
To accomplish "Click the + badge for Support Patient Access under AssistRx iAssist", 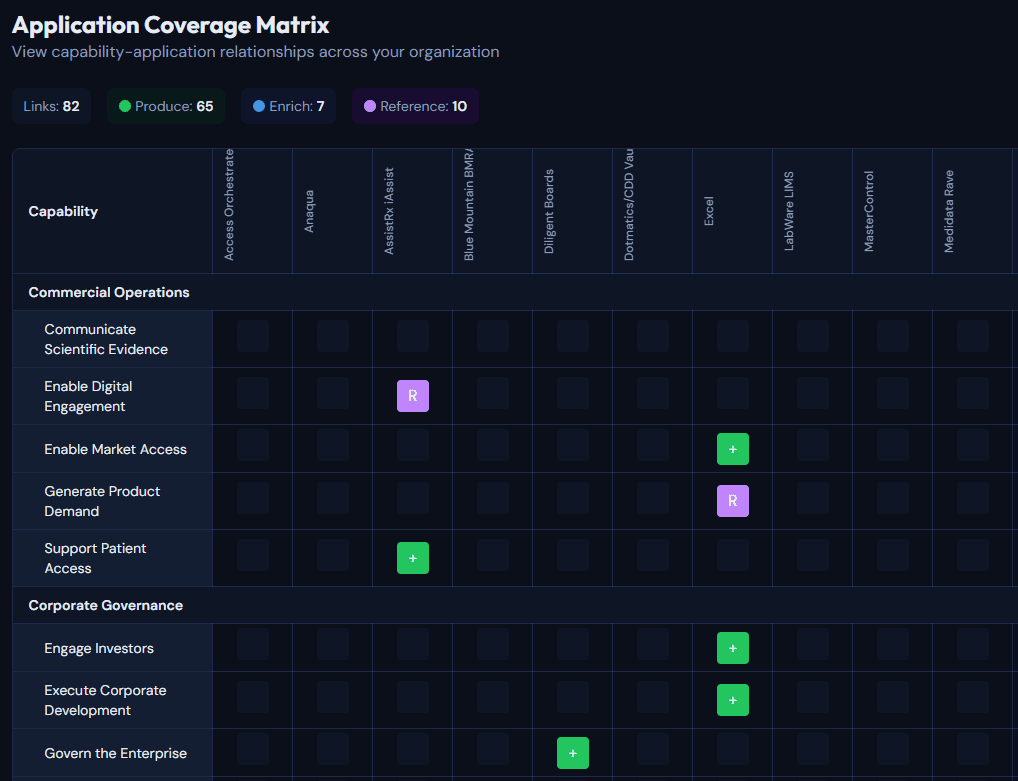I will tap(413, 557).
